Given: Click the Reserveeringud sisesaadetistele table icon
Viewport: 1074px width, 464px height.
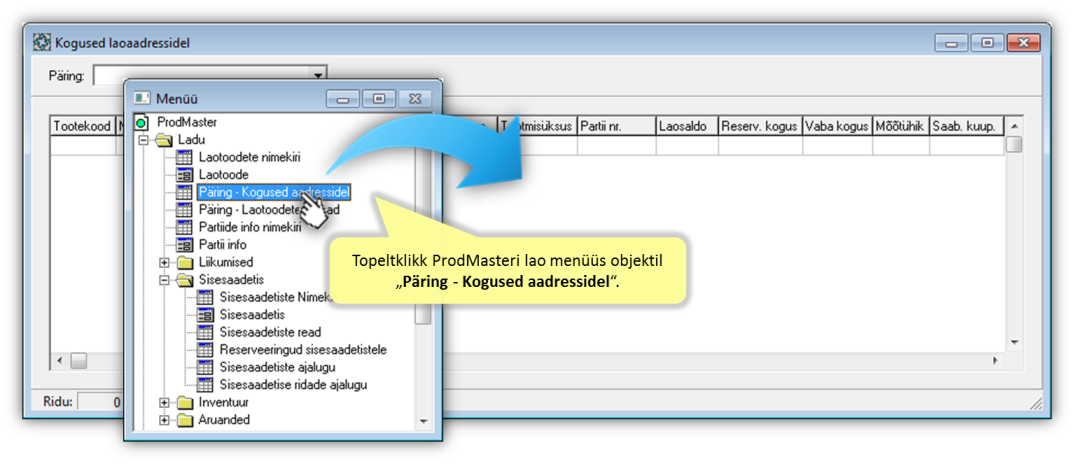Looking at the screenshot, I should click(x=205, y=350).
